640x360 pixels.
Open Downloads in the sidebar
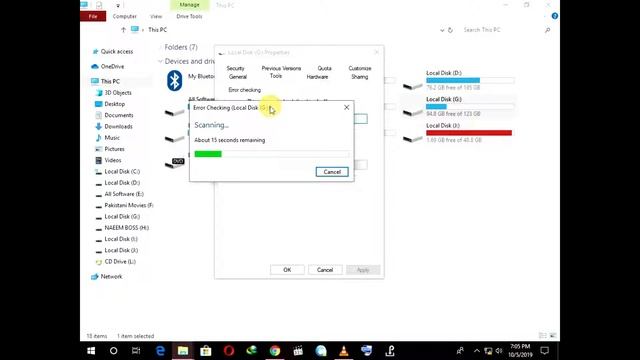click(118, 127)
